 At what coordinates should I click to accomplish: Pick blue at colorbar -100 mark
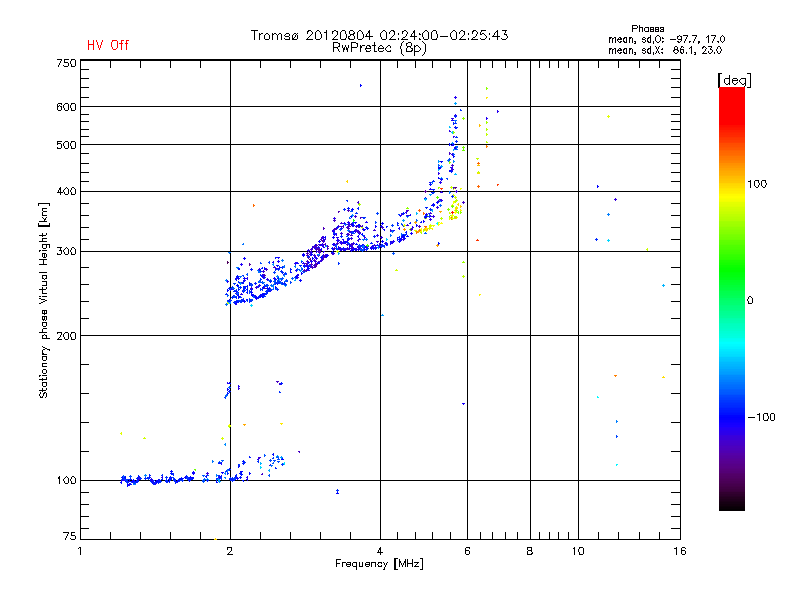[731, 416]
